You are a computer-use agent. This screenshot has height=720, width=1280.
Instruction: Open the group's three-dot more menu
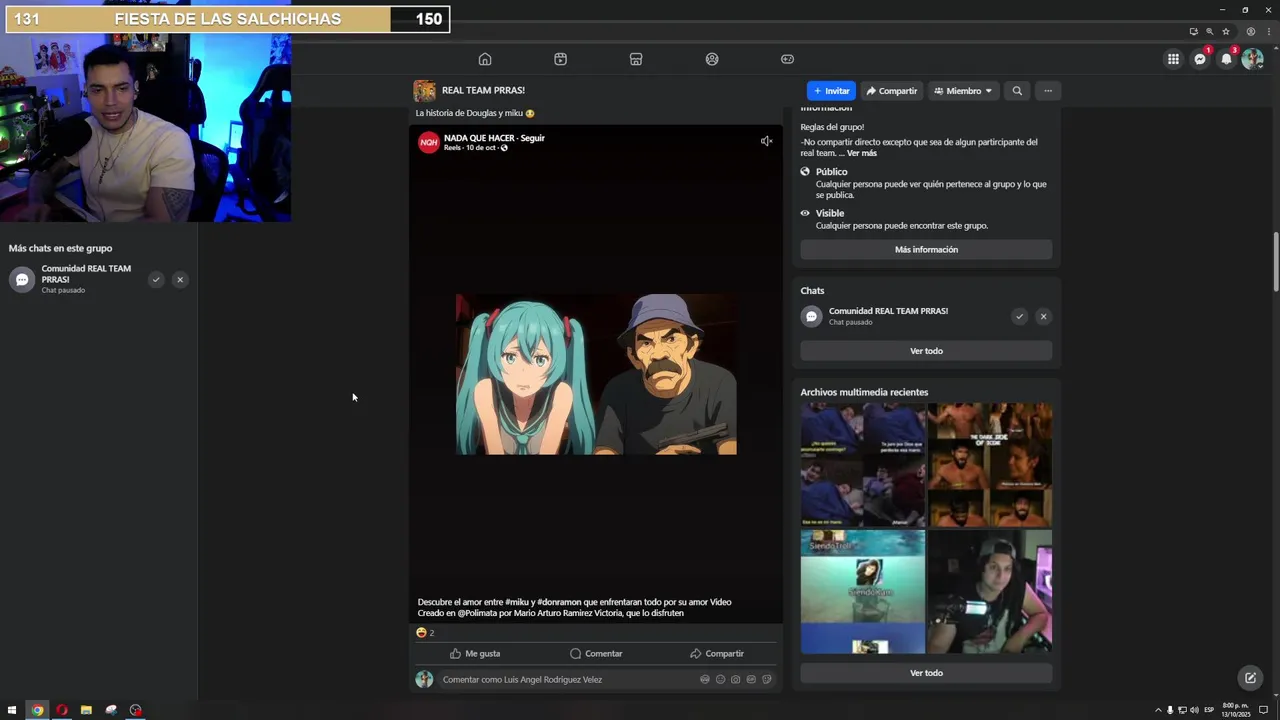tap(1048, 91)
